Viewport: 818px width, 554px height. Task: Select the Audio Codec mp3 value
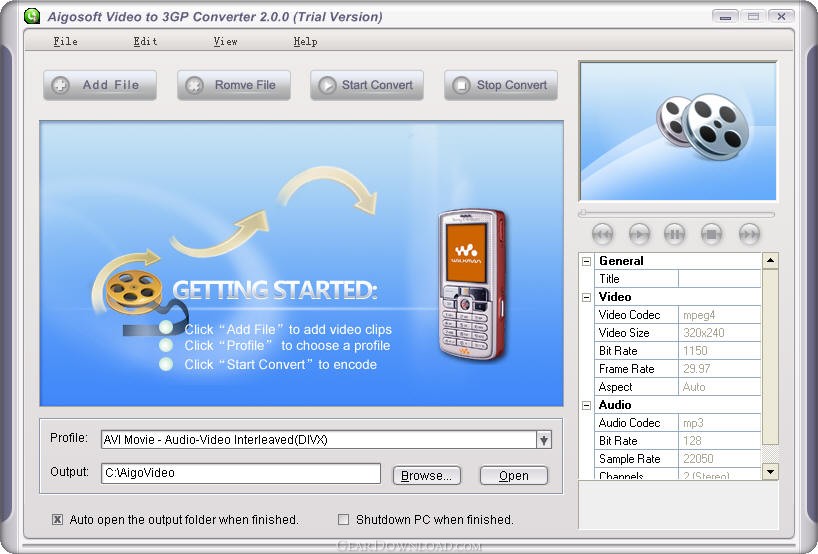[719, 423]
